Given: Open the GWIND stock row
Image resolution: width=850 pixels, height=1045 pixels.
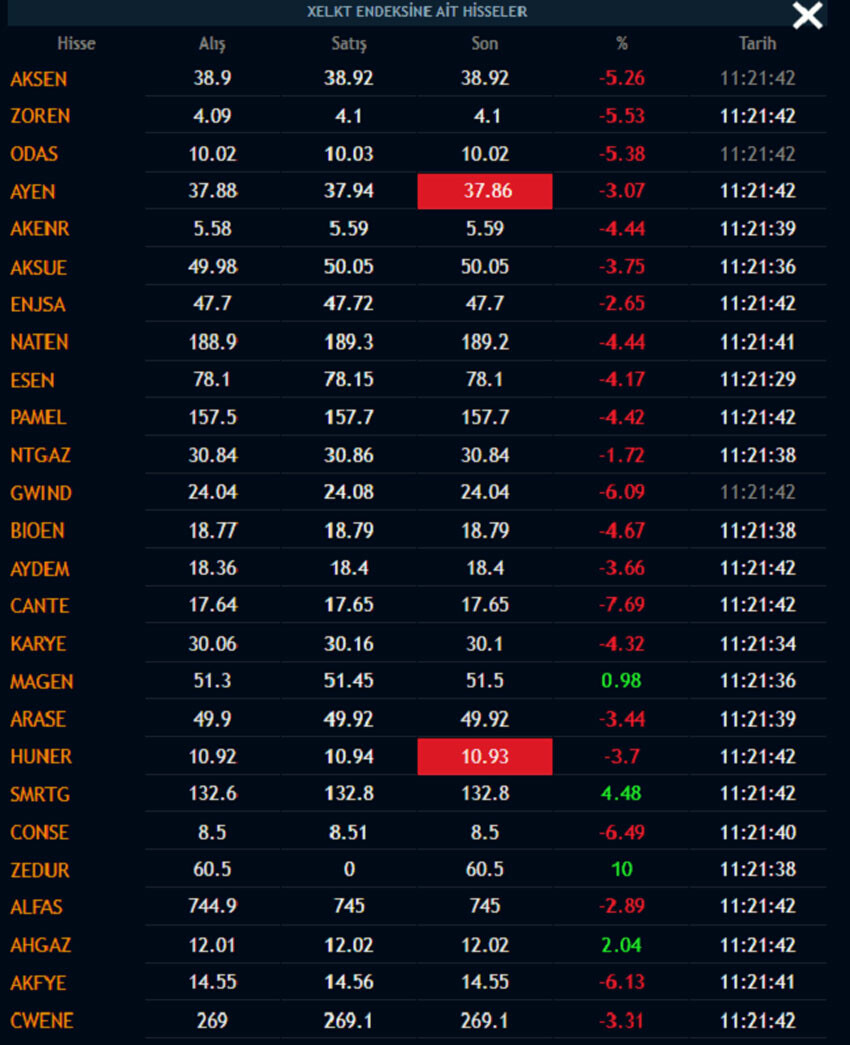Looking at the screenshot, I should (x=41, y=493).
